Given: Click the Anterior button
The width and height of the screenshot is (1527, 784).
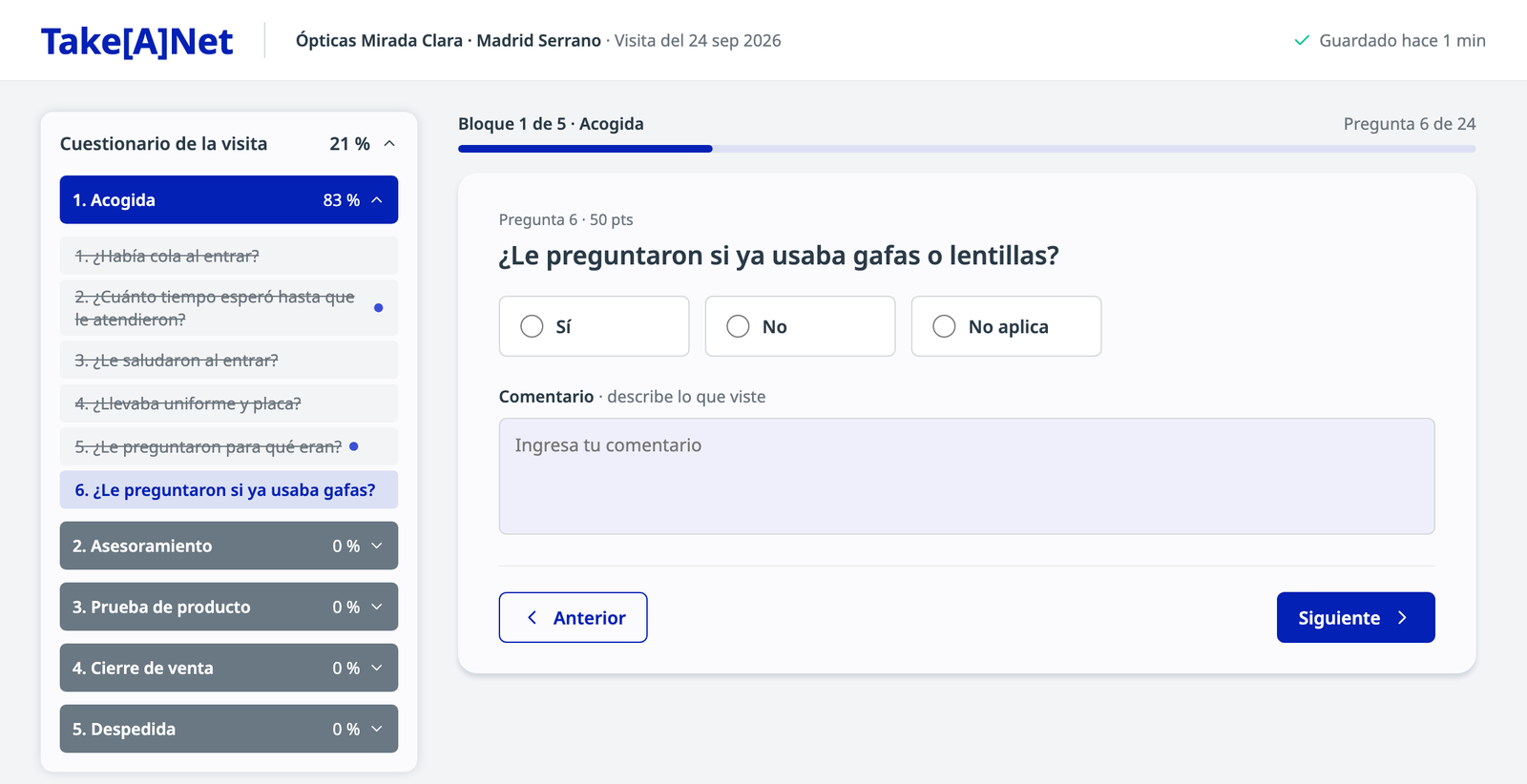Looking at the screenshot, I should 573,617.
